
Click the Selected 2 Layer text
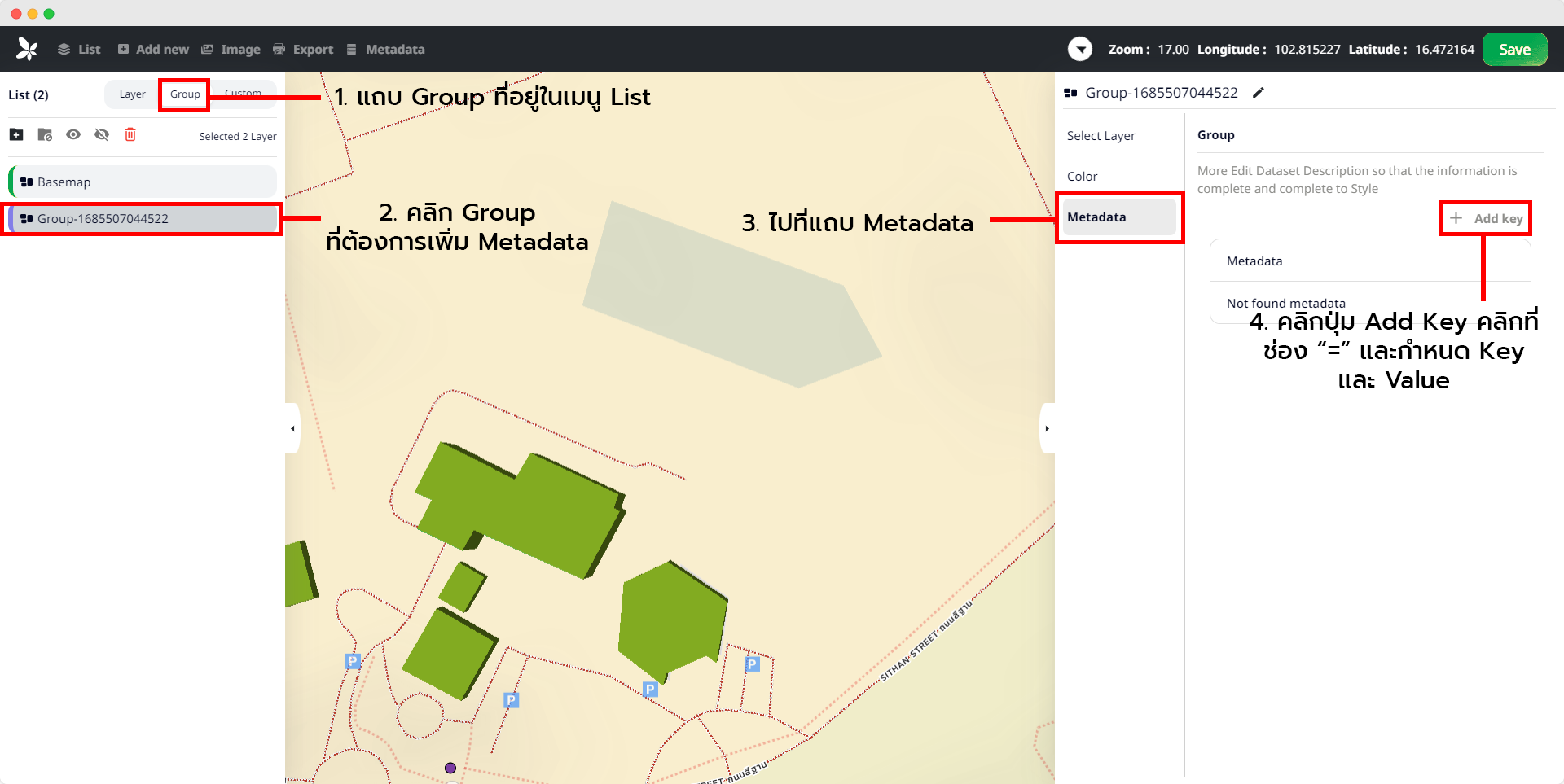[x=238, y=136]
